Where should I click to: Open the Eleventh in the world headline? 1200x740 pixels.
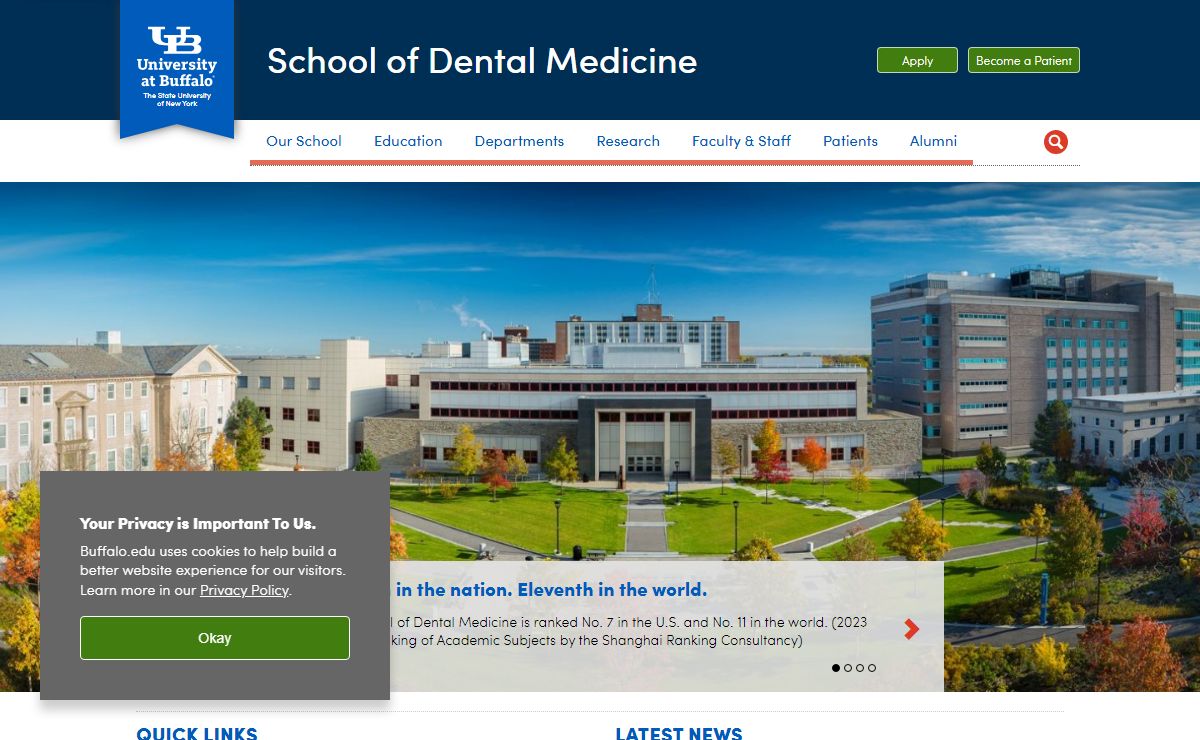(x=551, y=589)
